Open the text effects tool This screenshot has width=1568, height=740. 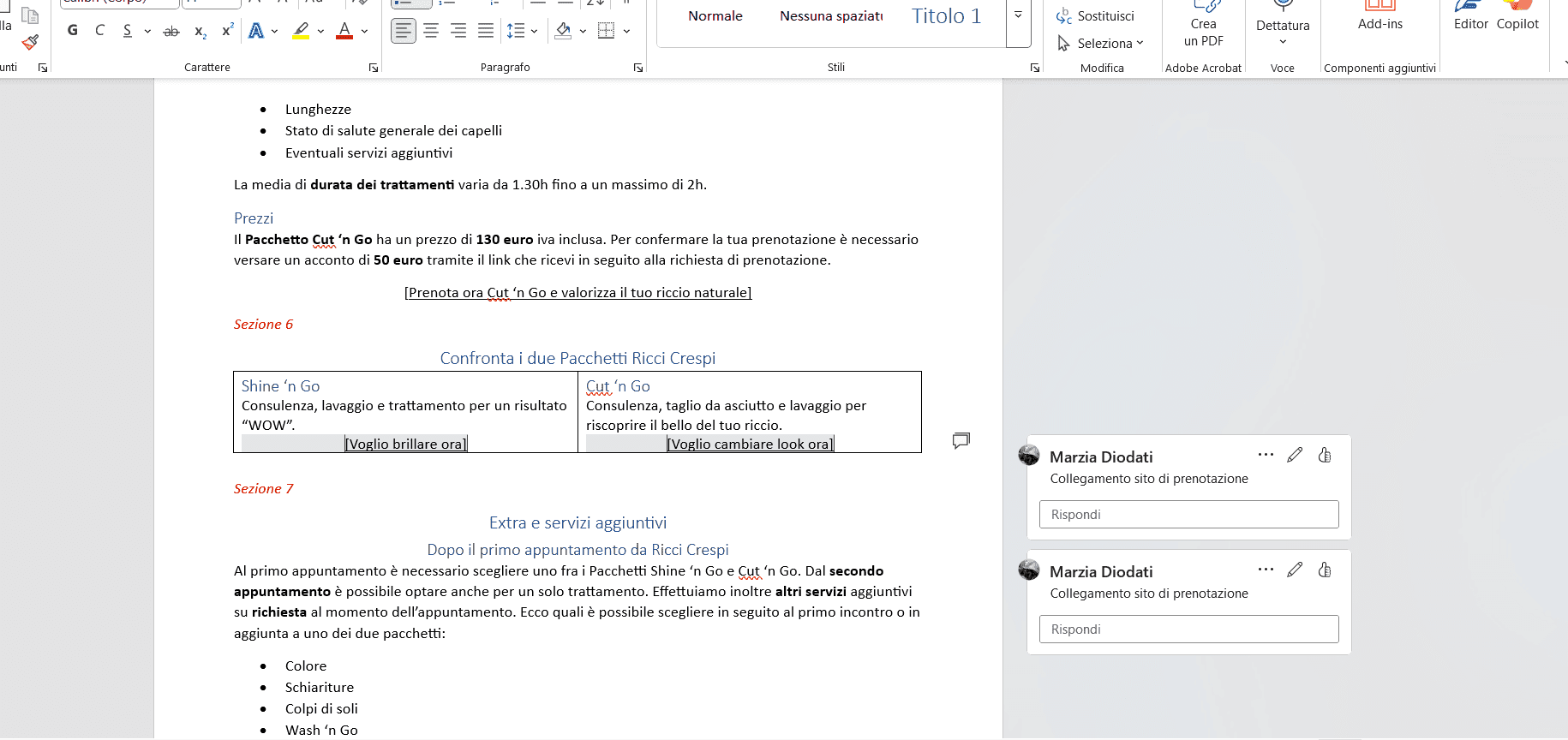(256, 31)
